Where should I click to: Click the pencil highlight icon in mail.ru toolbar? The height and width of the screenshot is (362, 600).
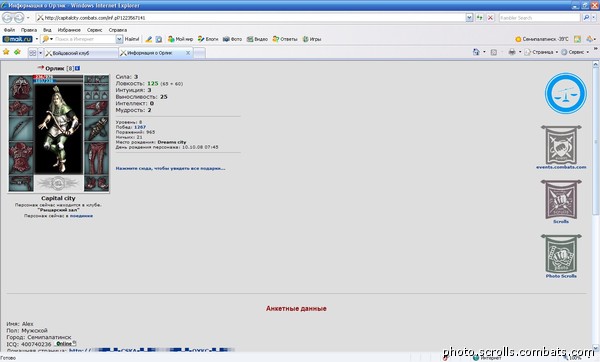tap(149, 39)
